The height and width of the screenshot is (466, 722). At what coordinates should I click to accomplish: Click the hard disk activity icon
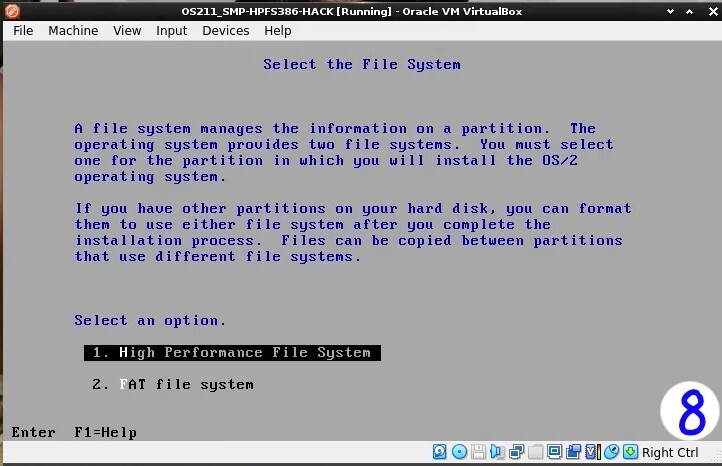439,452
